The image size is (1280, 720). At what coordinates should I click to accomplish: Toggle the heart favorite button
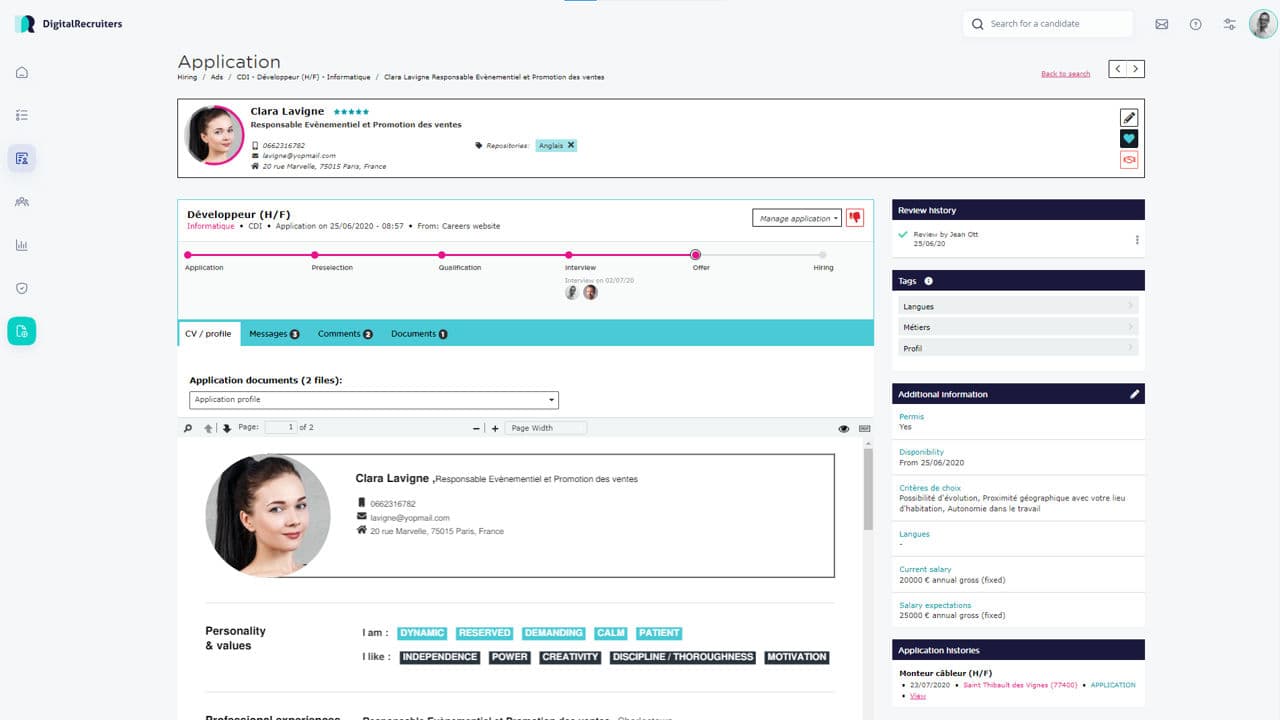(1129, 139)
